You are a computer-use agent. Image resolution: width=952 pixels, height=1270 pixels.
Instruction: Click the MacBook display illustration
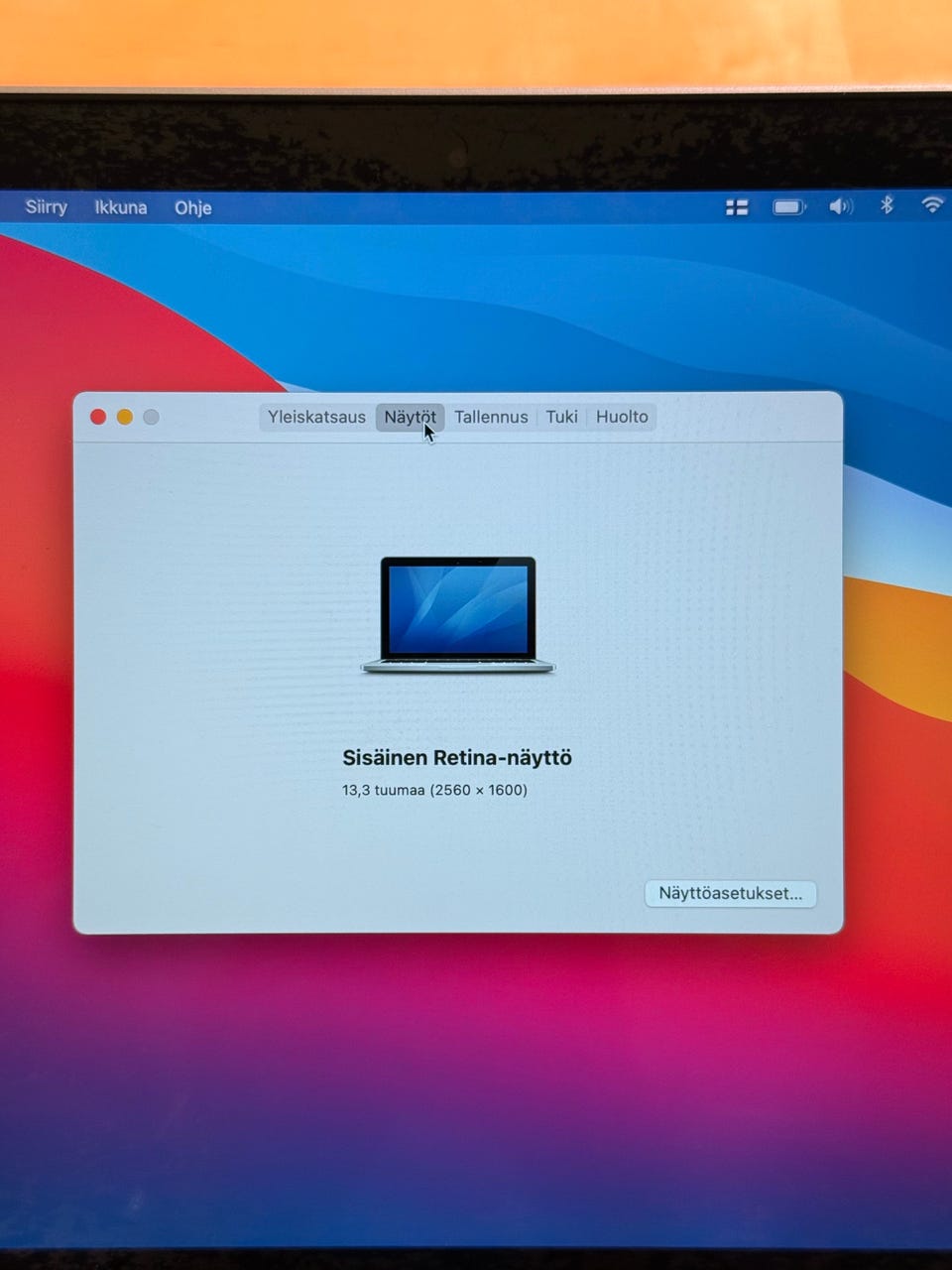point(457,615)
